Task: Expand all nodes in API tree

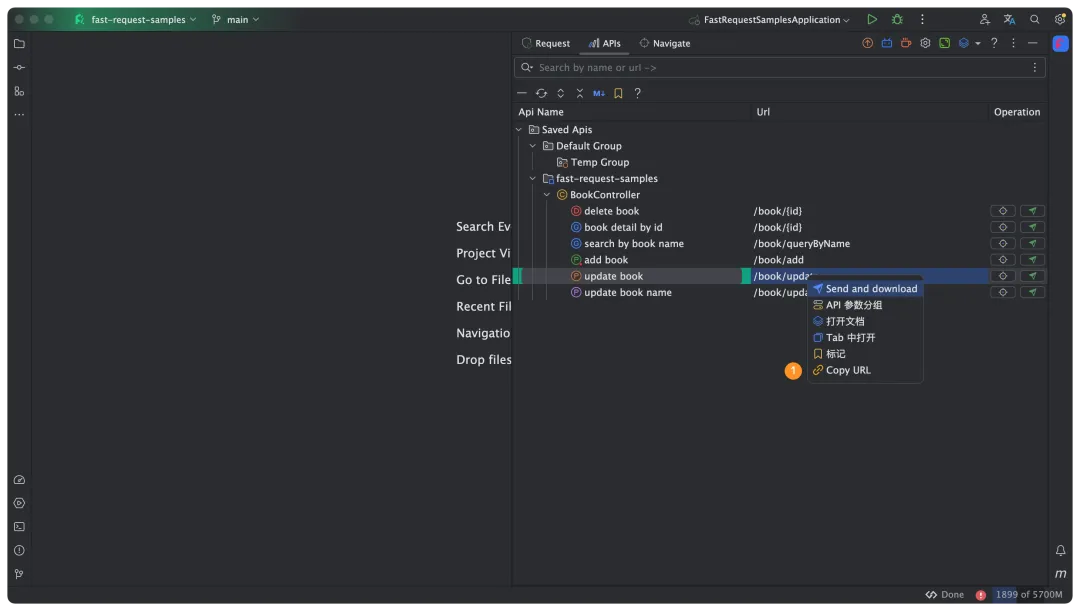Action: 561,93
